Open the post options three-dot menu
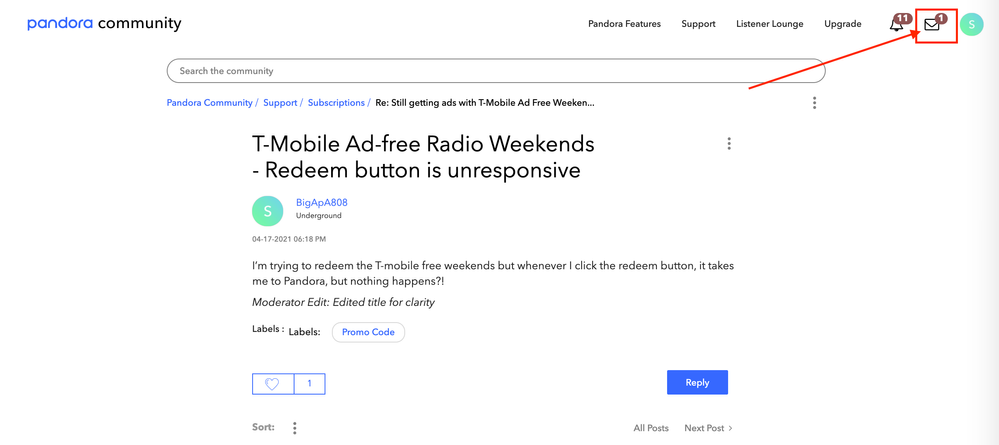This screenshot has height=445, width=999. [729, 144]
